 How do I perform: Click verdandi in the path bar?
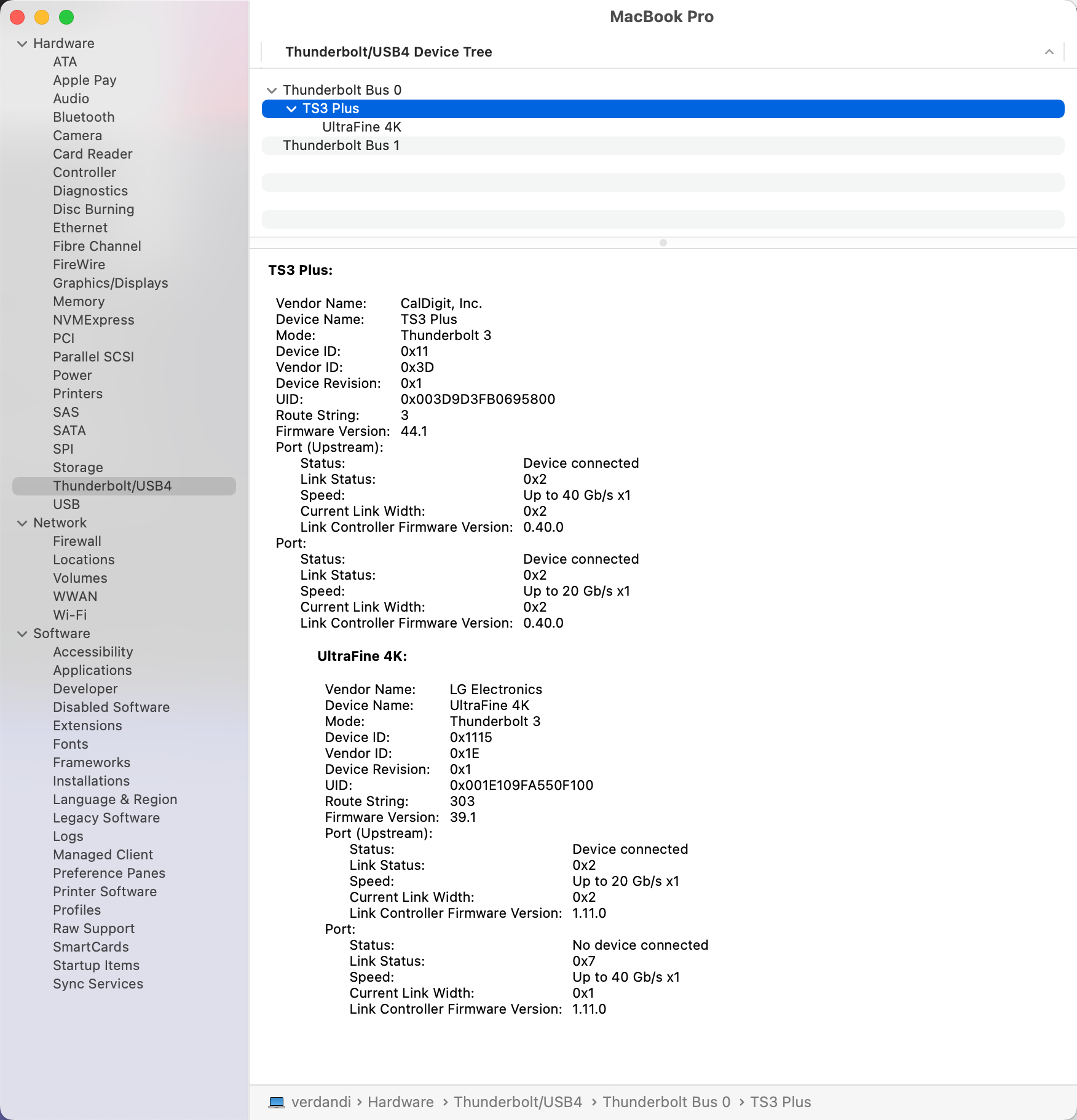pos(321,1102)
